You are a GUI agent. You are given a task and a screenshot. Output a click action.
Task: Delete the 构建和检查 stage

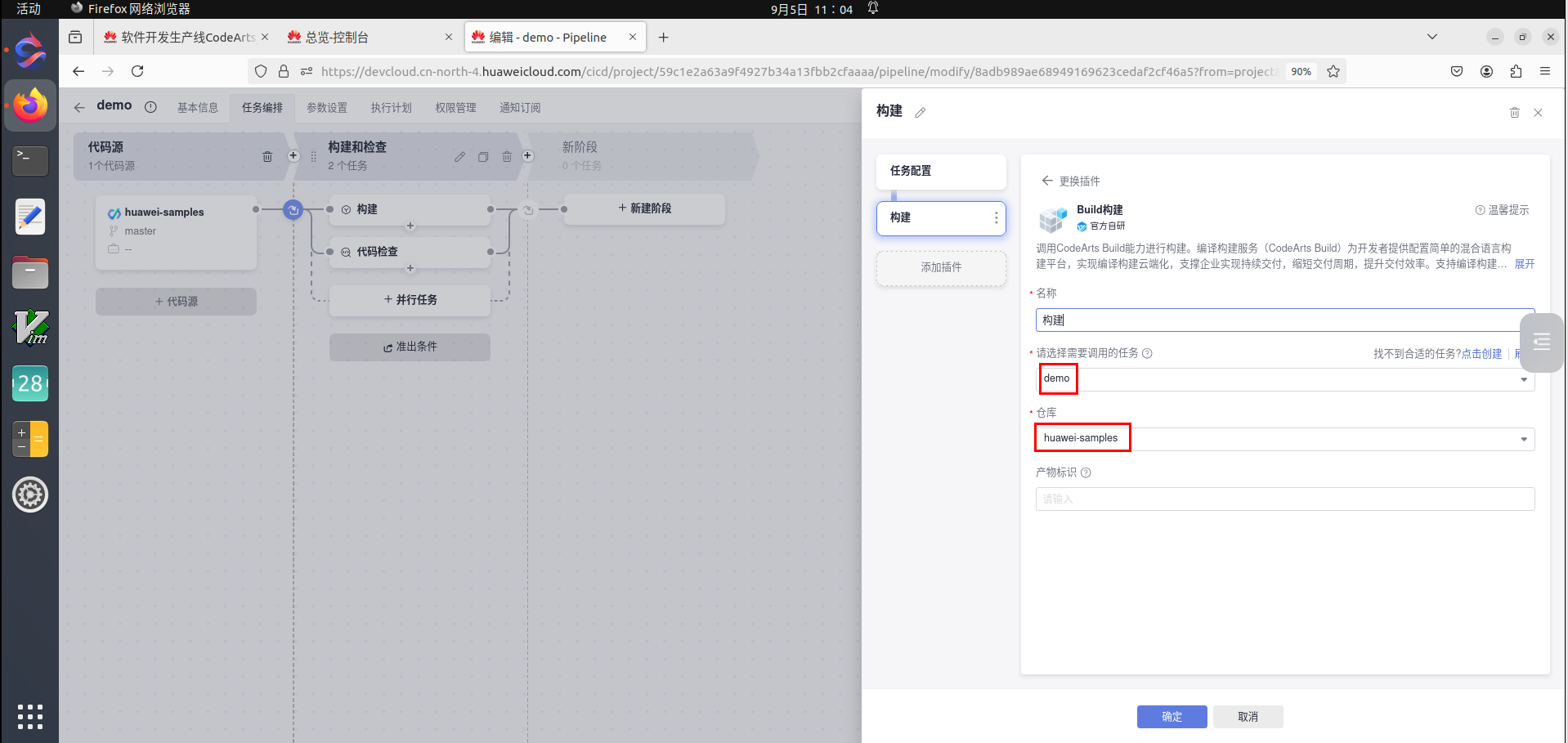point(507,157)
